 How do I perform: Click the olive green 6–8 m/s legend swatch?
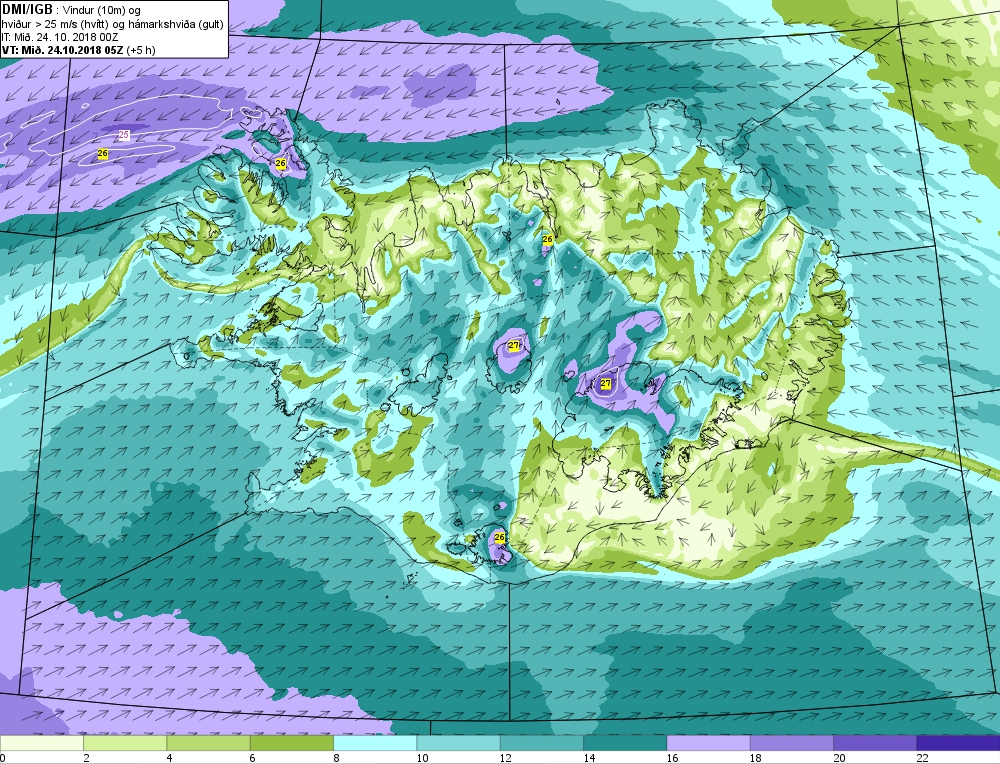tap(292, 743)
